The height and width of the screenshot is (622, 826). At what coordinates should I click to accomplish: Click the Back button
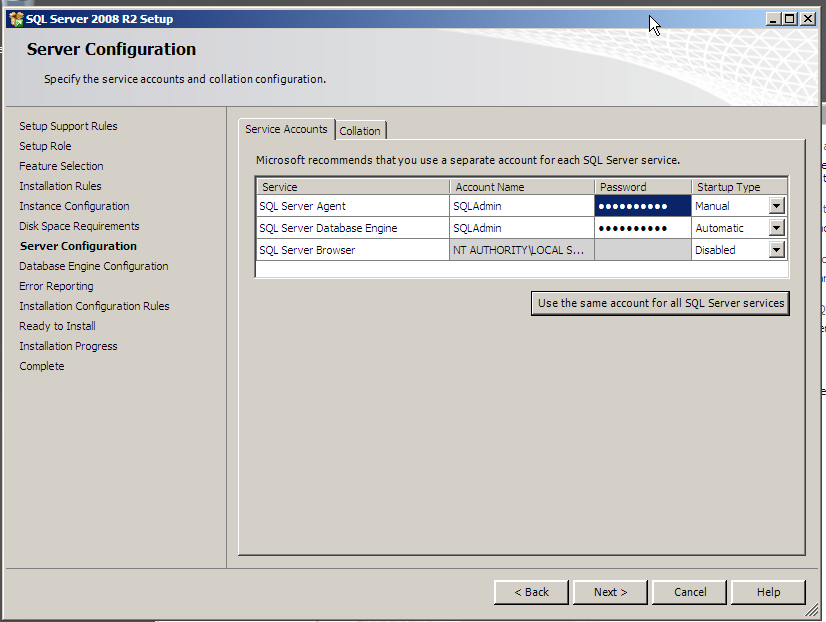(x=531, y=592)
